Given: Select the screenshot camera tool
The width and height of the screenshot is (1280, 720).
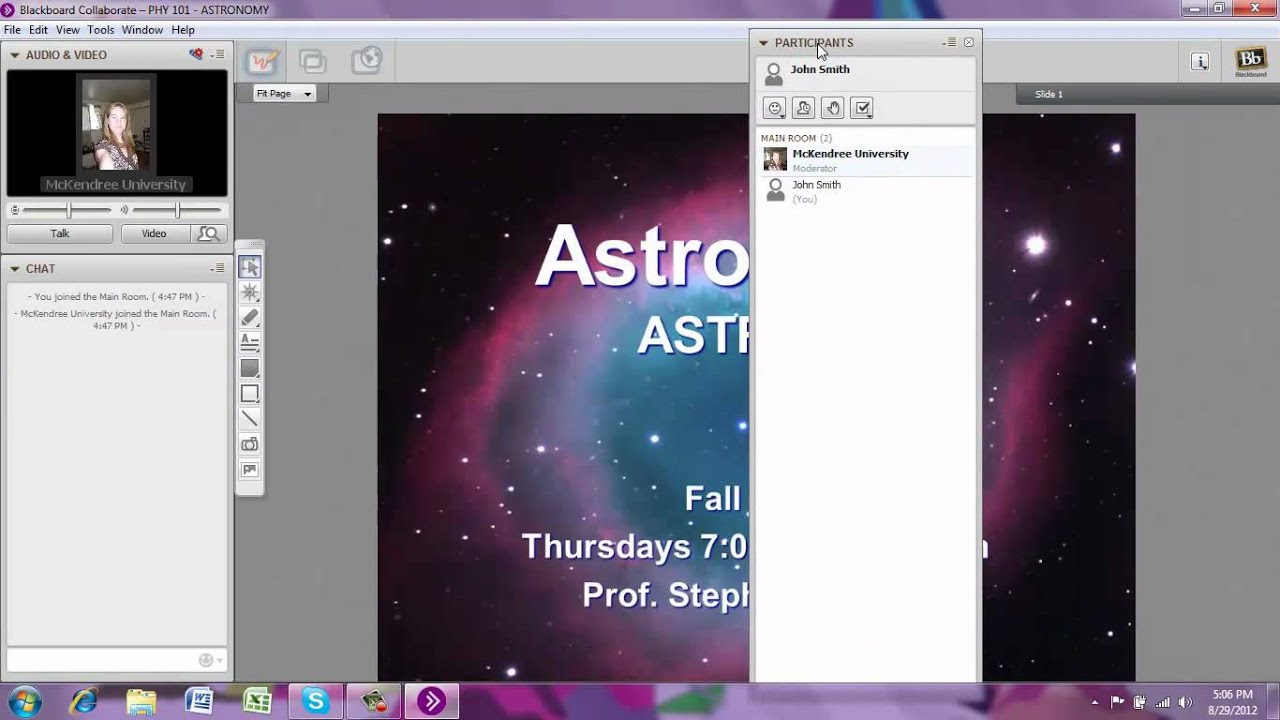Looking at the screenshot, I should 250,444.
